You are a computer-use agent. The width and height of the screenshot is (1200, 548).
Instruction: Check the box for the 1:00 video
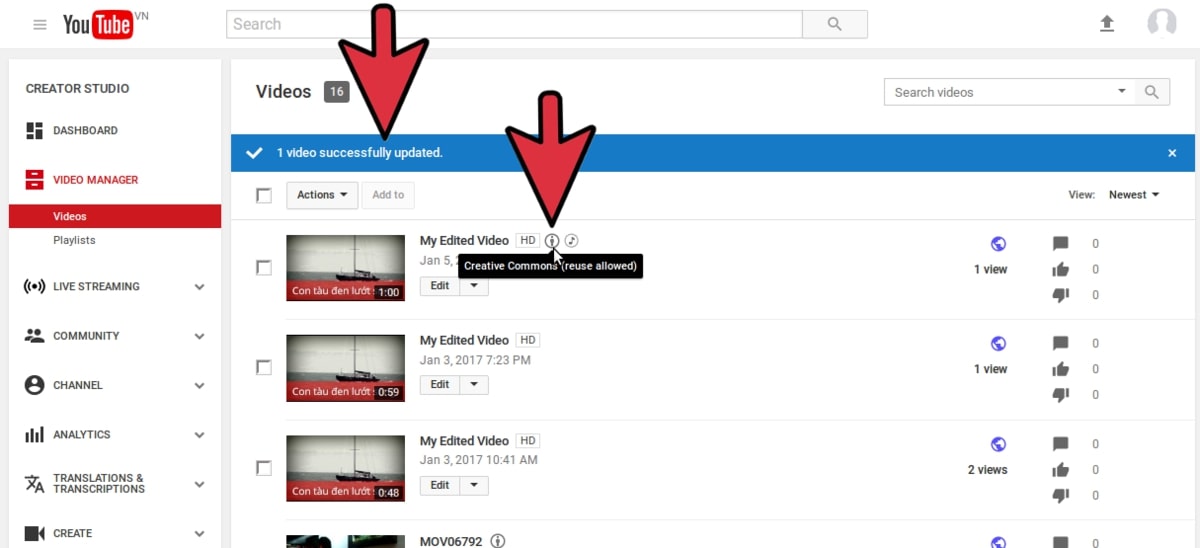pos(264,267)
